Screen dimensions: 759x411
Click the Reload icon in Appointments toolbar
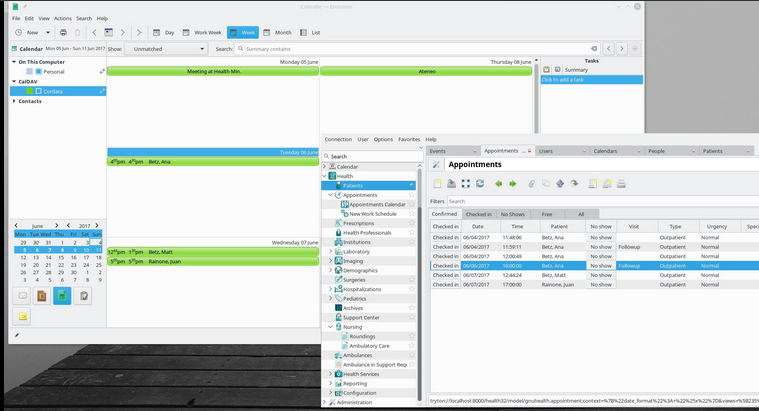point(480,184)
